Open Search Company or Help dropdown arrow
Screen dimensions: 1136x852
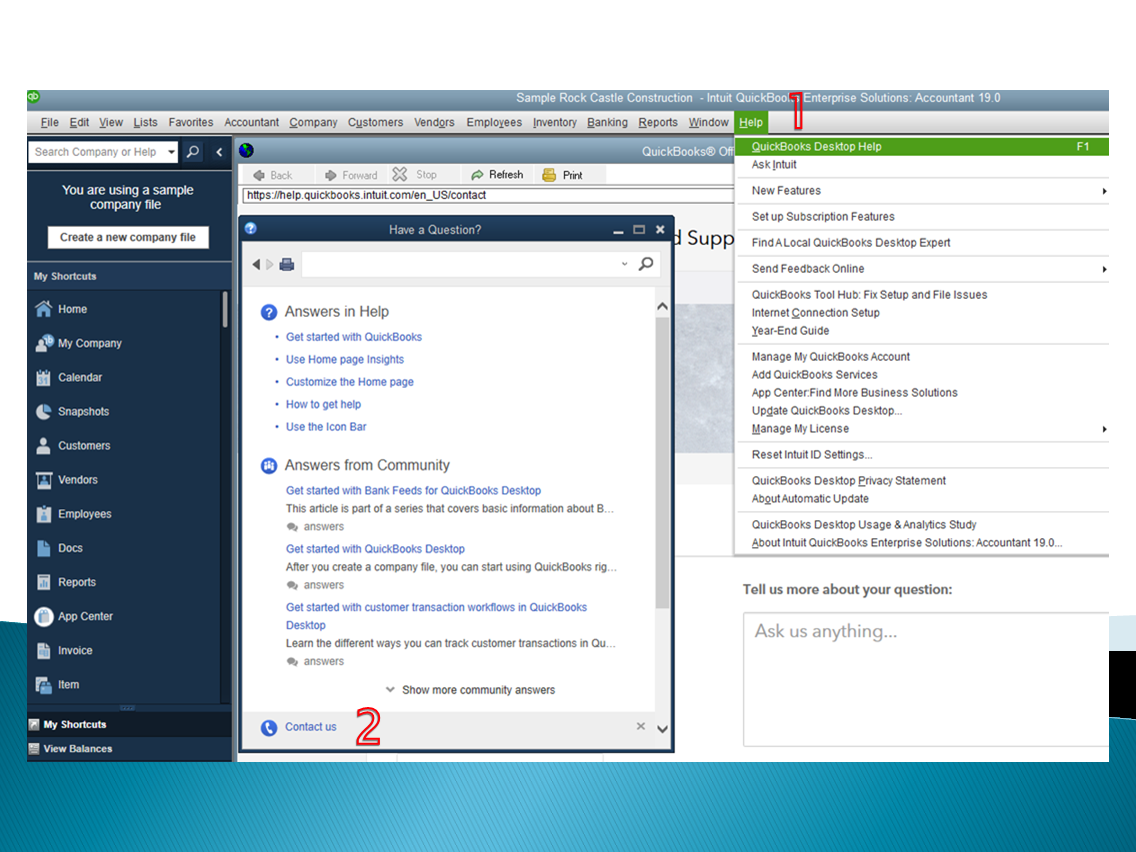tap(171, 152)
